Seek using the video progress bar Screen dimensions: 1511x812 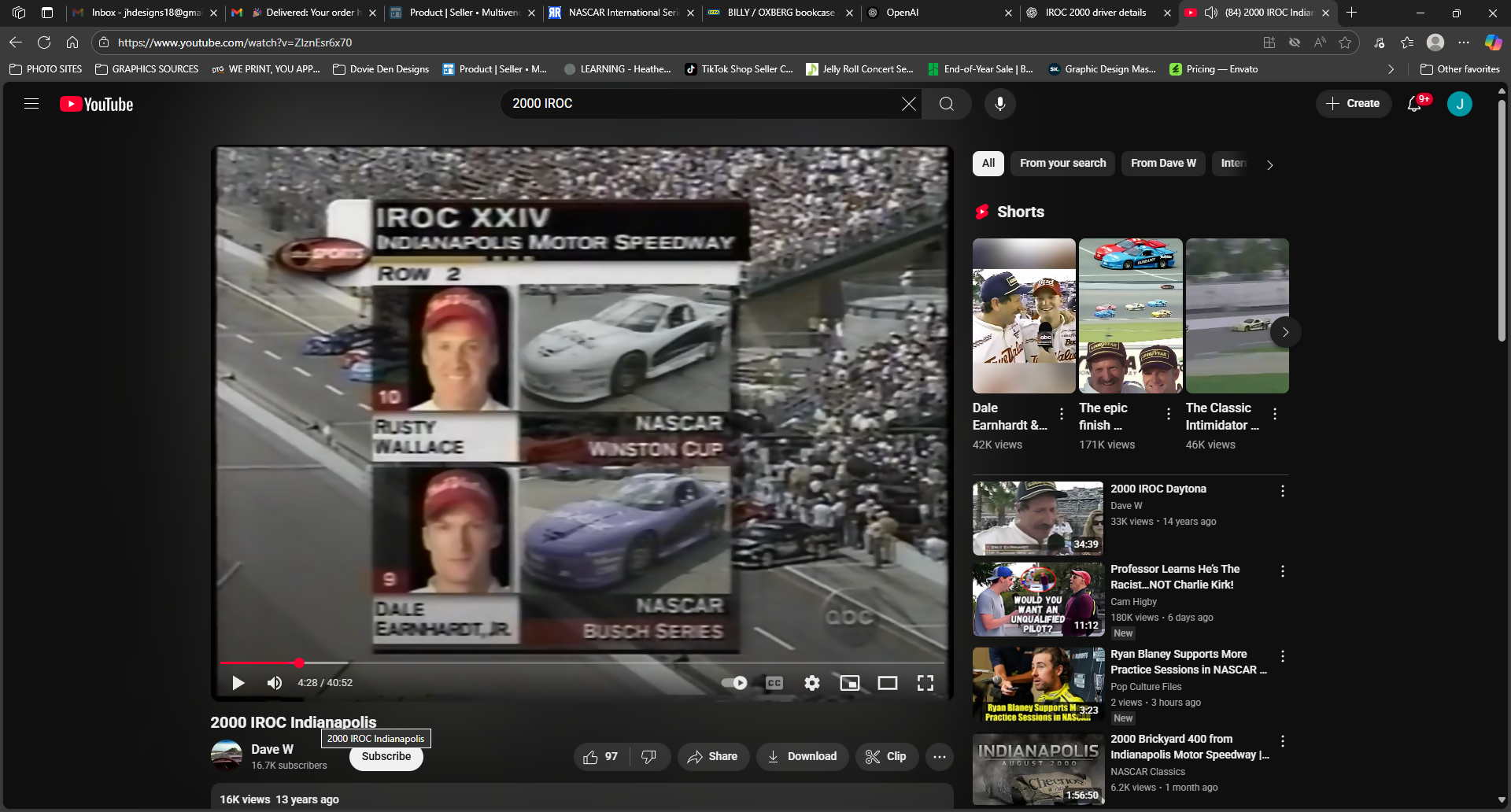click(582, 663)
